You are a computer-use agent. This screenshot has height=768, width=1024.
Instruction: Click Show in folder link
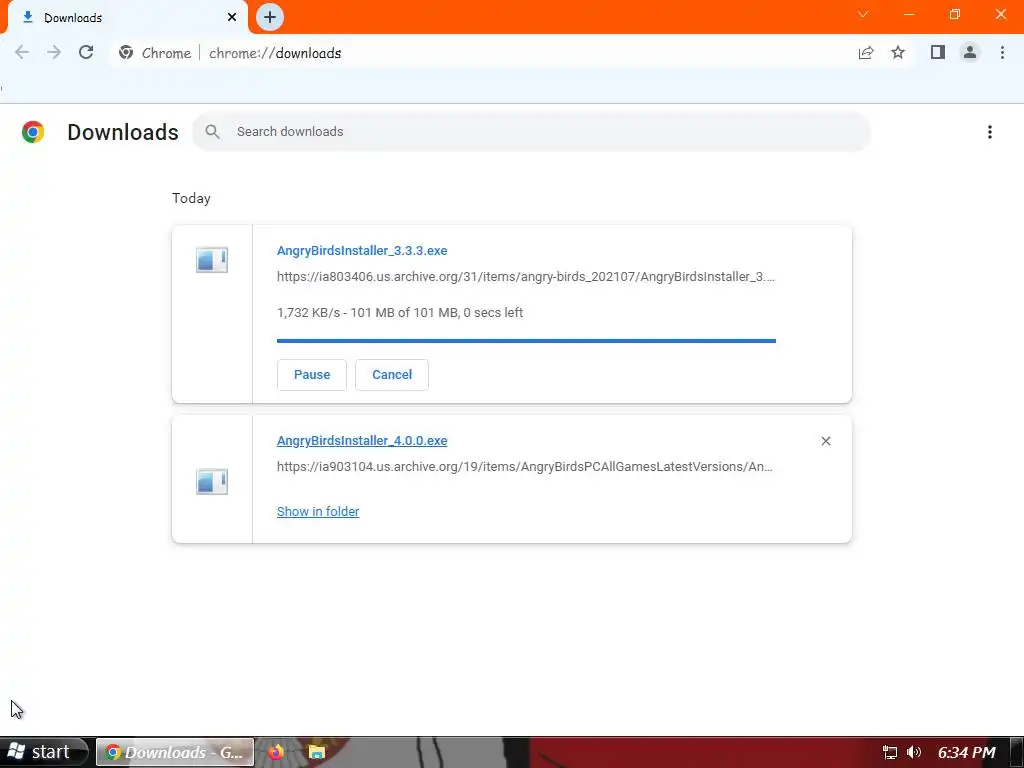click(318, 512)
